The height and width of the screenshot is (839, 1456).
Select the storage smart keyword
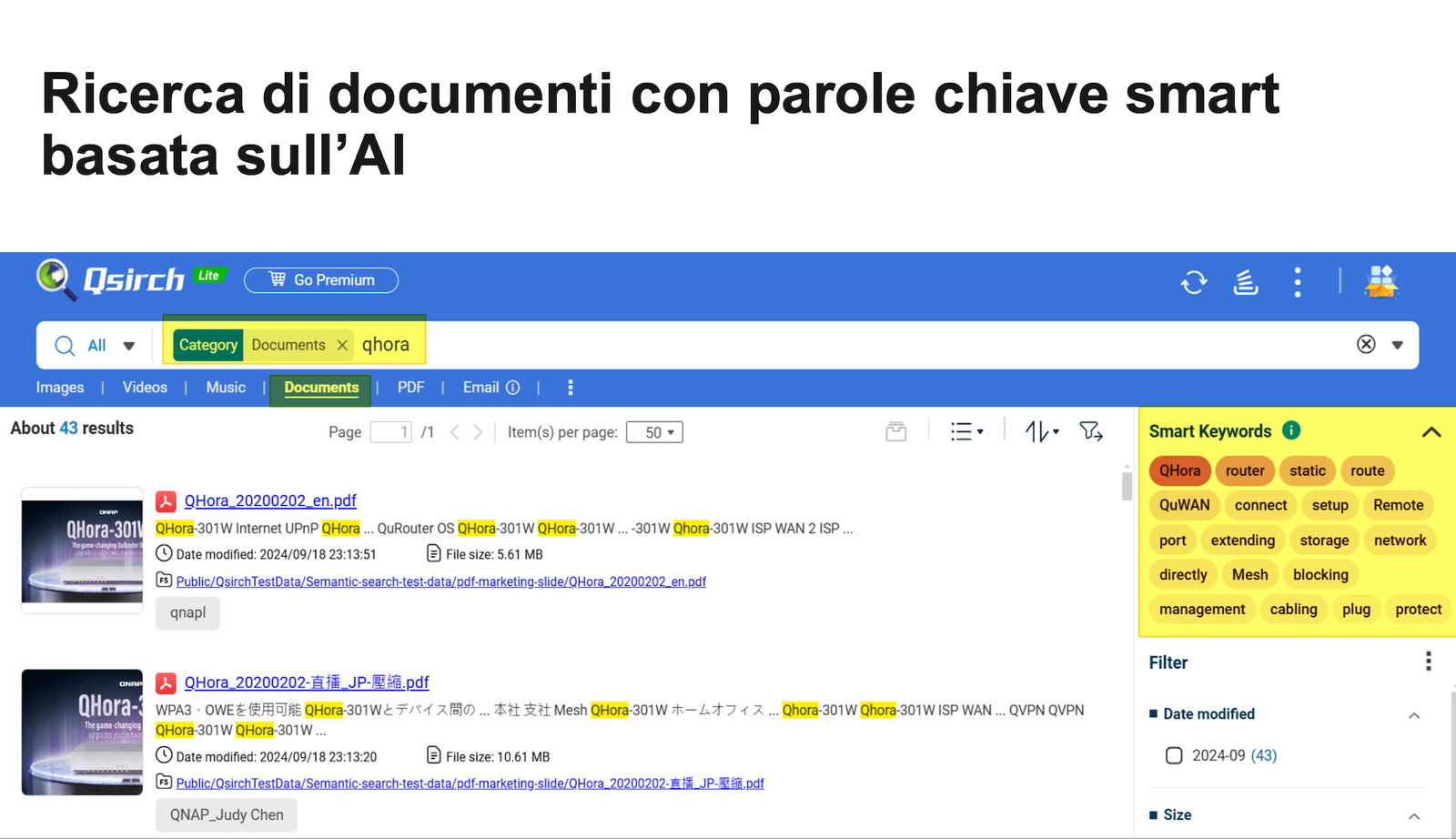pyautogui.click(x=1324, y=541)
